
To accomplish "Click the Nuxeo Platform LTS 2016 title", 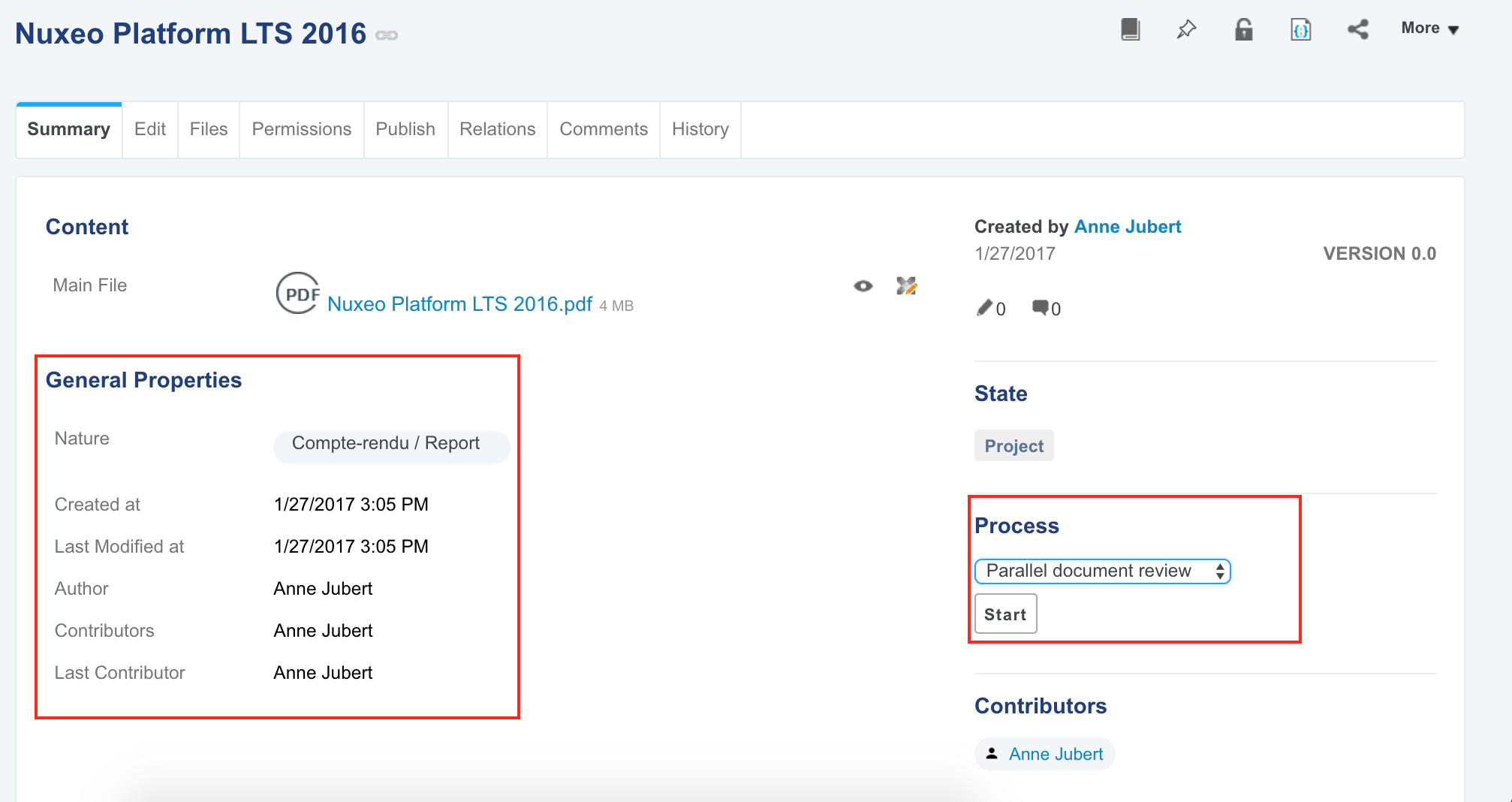I will click(191, 34).
